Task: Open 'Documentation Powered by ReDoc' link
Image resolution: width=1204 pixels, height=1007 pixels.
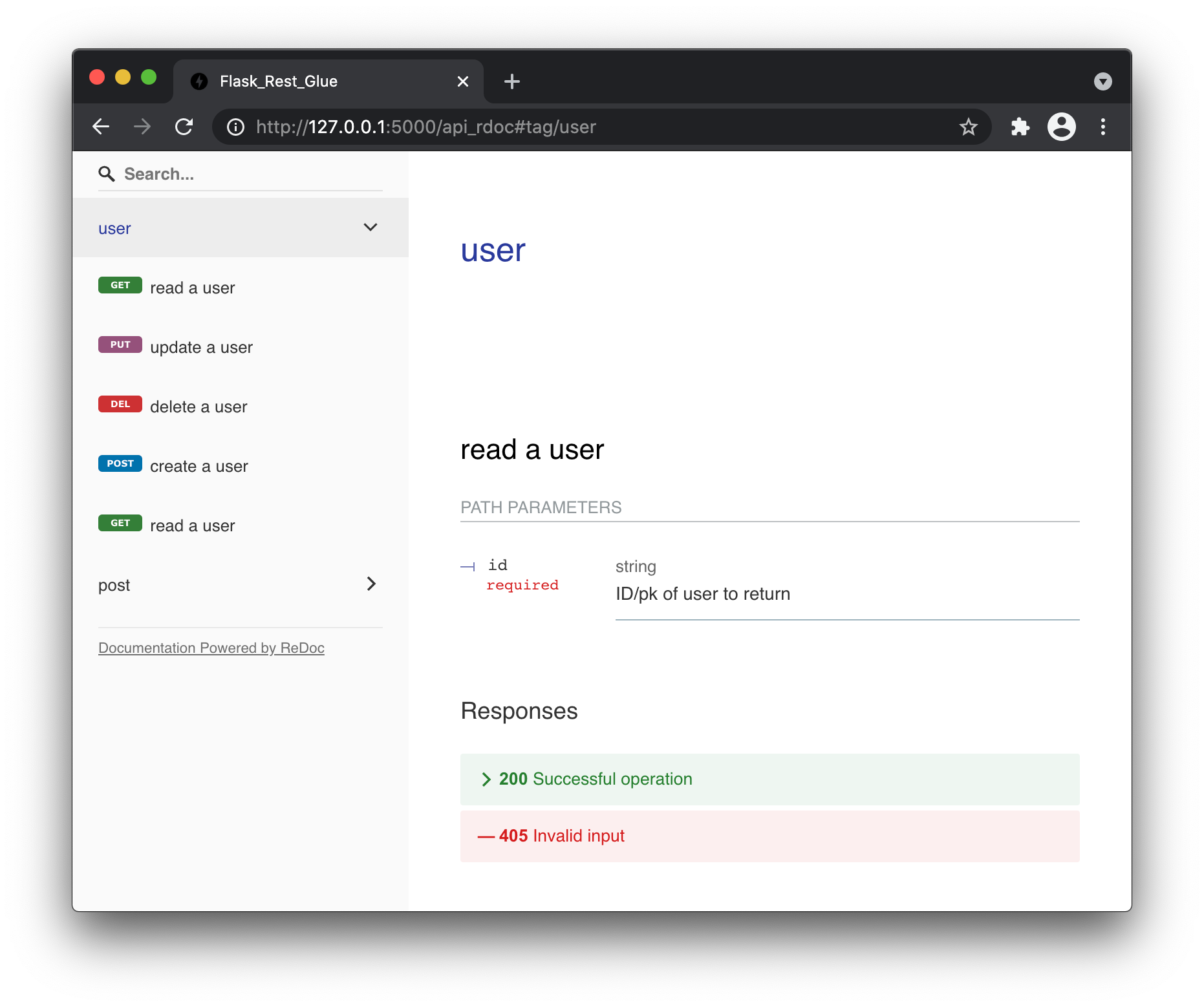Action: tap(211, 647)
